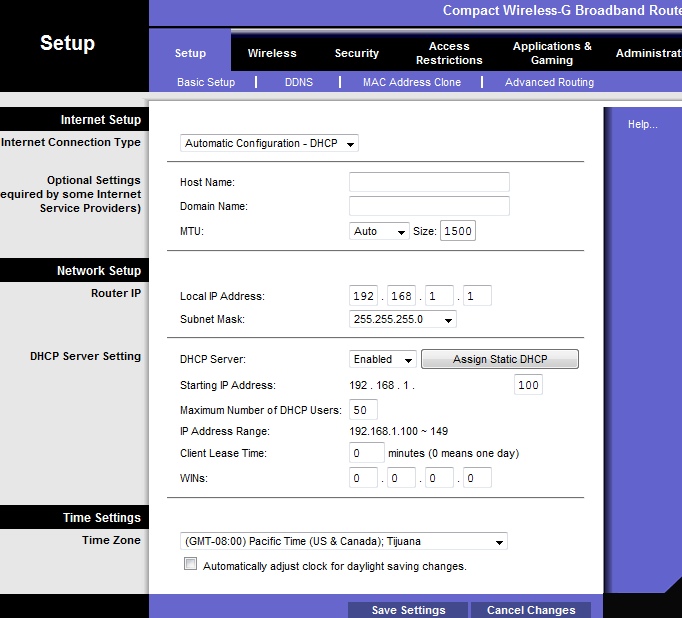
Task: Open the Security tab
Action: [x=357, y=53]
